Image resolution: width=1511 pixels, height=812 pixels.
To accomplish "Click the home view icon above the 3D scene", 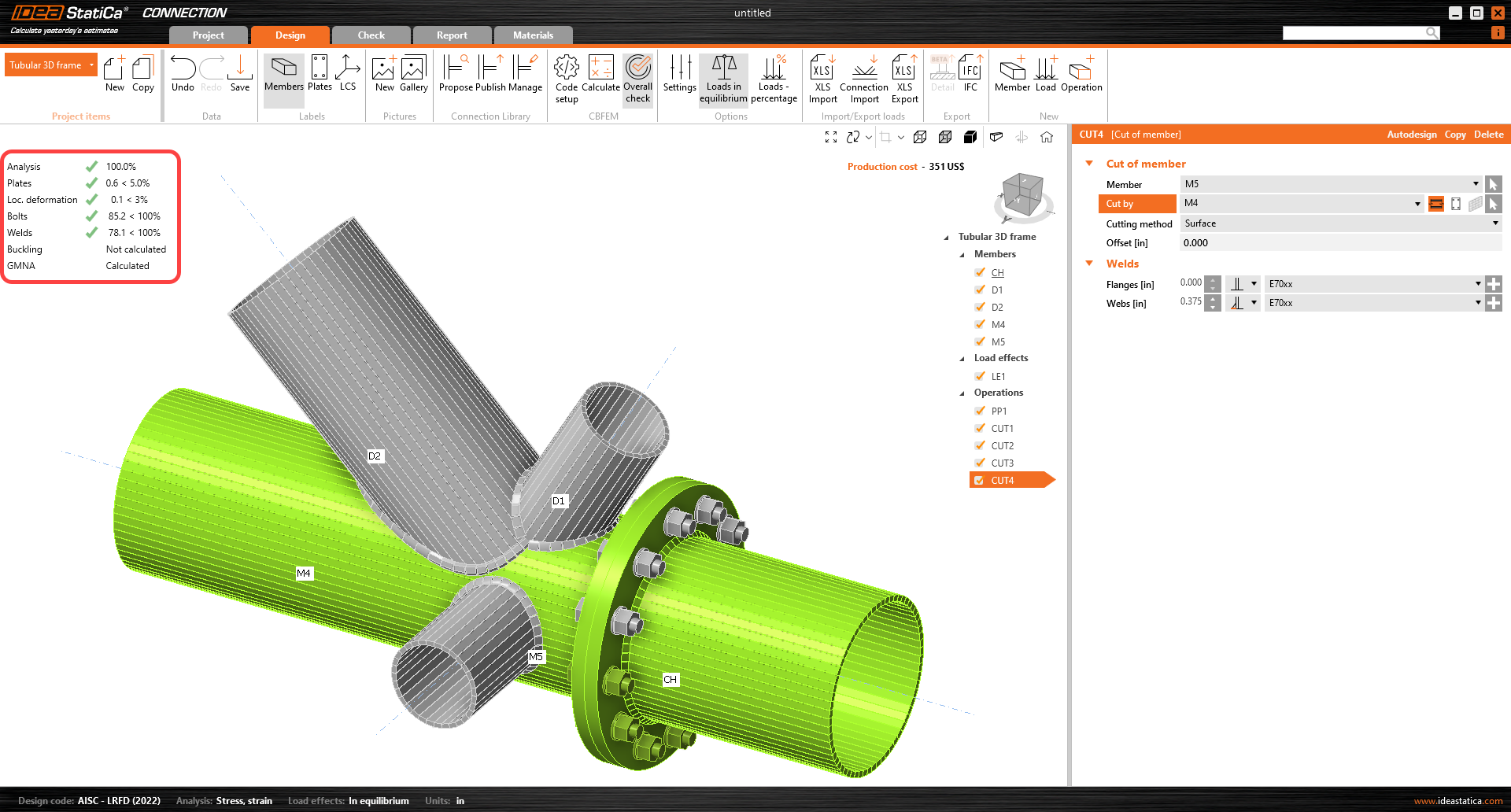I will [x=1047, y=137].
